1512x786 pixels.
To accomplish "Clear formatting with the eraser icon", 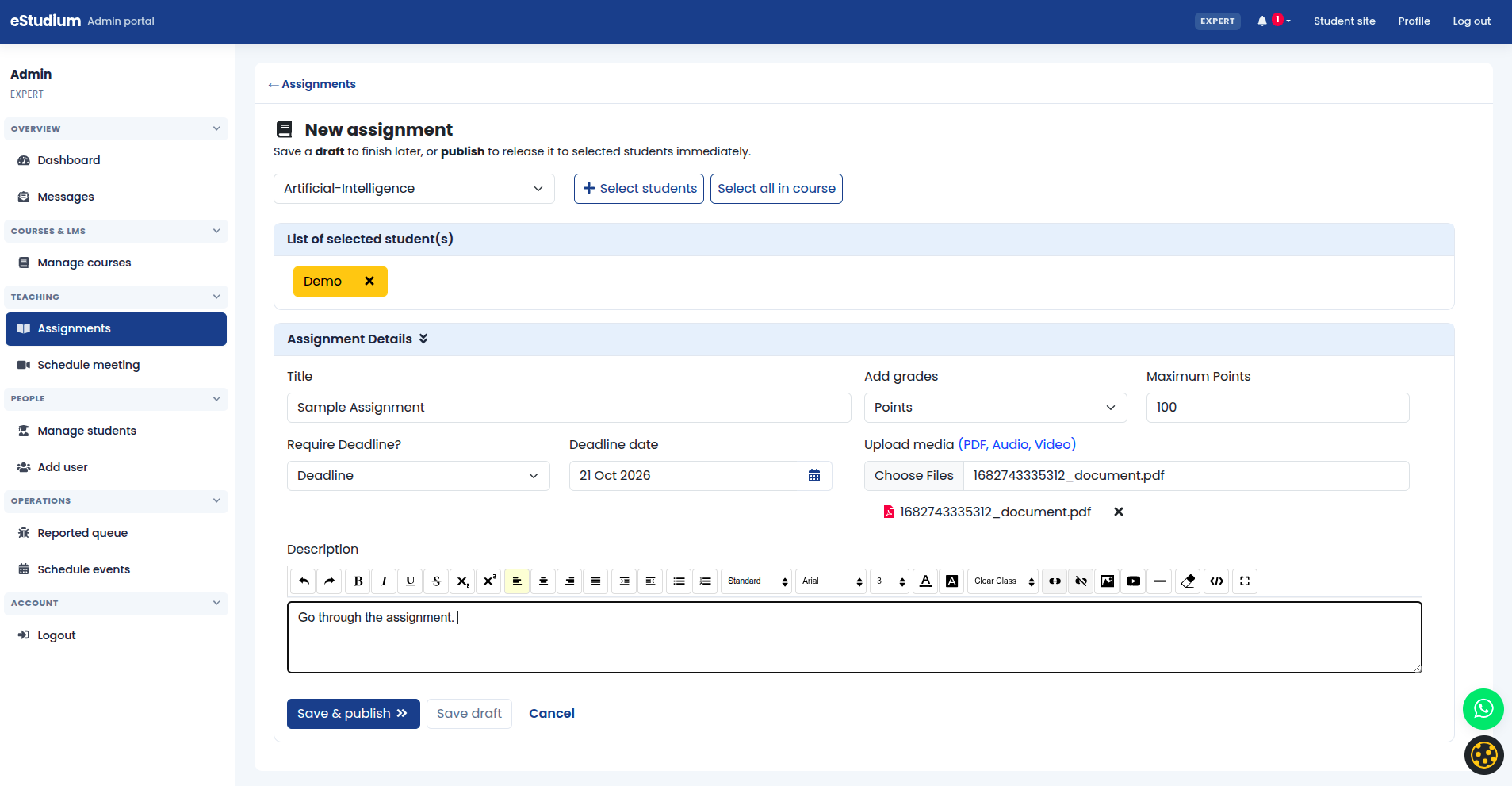I will (1188, 581).
